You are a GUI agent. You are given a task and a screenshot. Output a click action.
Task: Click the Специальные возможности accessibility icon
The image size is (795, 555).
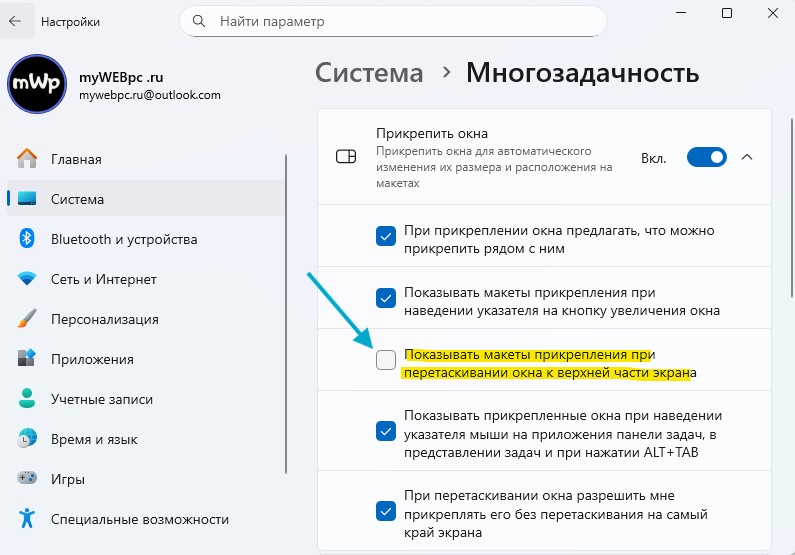[x=27, y=519]
